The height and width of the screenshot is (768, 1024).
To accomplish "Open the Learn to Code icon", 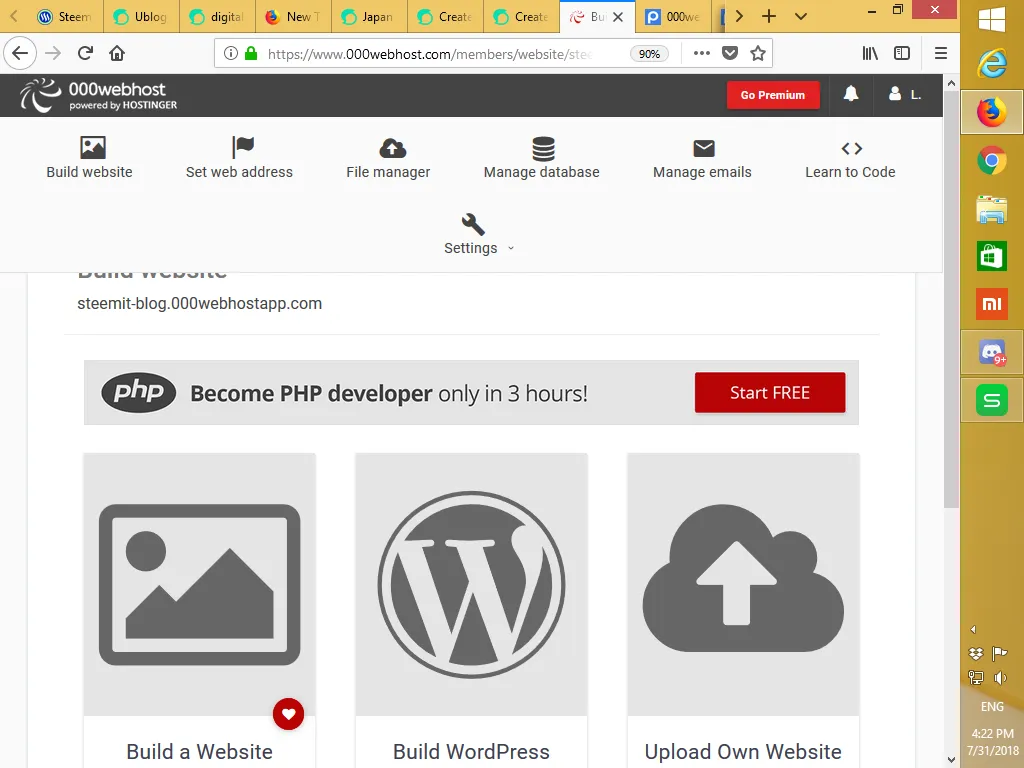I will pyautogui.click(x=852, y=148).
